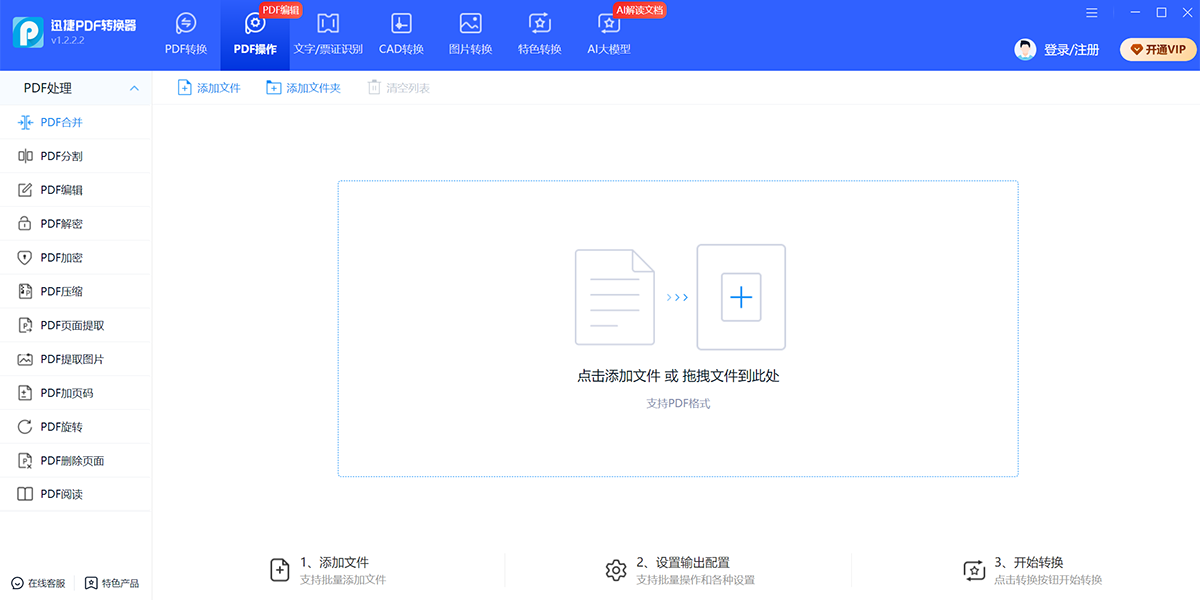Select PDF旋转 sidebar item
The image size is (1200, 600).
[x=61, y=427]
